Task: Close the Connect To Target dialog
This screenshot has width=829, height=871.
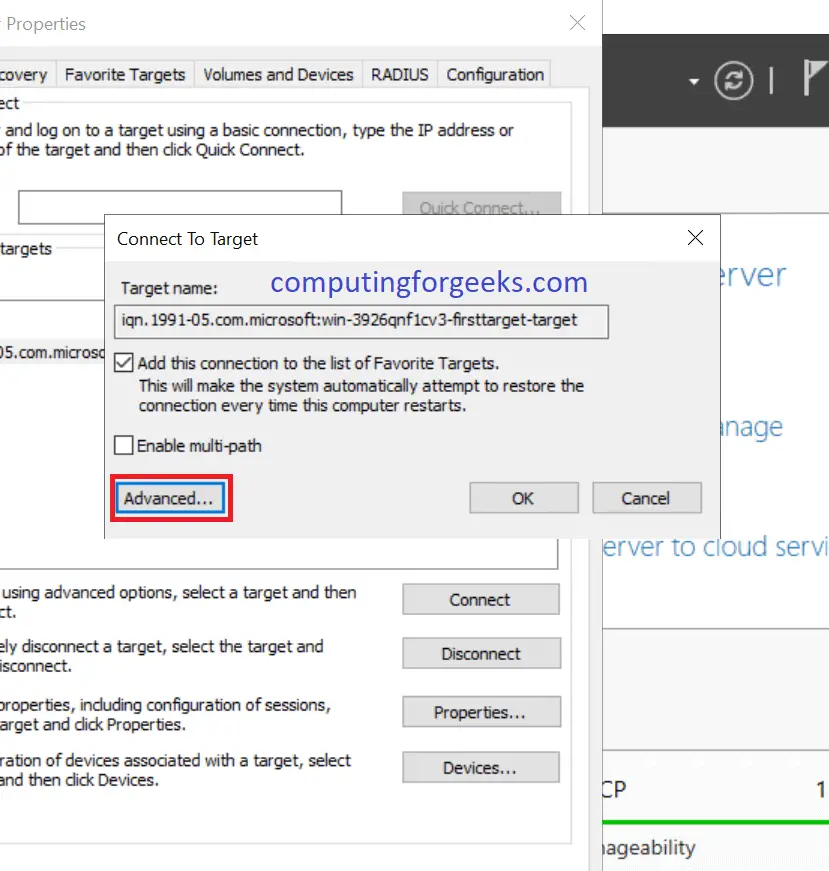Action: pos(695,238)
